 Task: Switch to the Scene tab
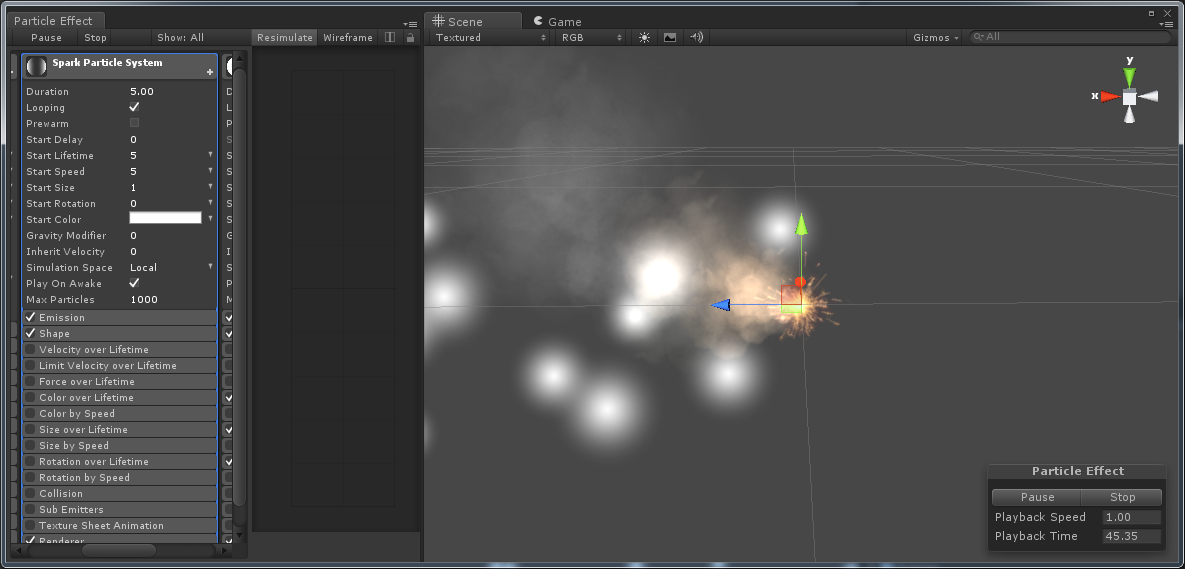(x=473, y=22)
